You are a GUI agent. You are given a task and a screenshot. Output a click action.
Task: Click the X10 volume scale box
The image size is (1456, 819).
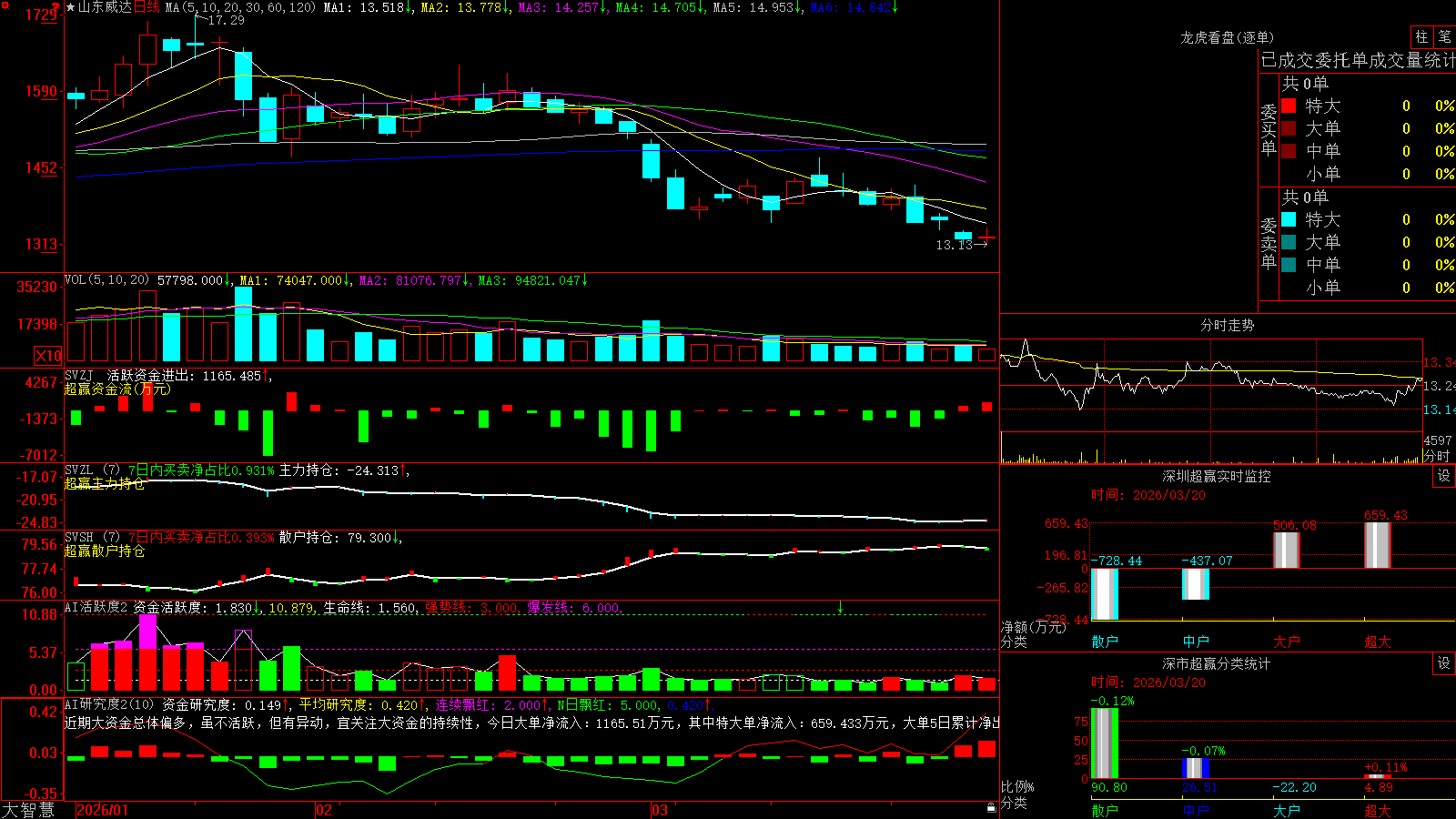pos(48,356)
